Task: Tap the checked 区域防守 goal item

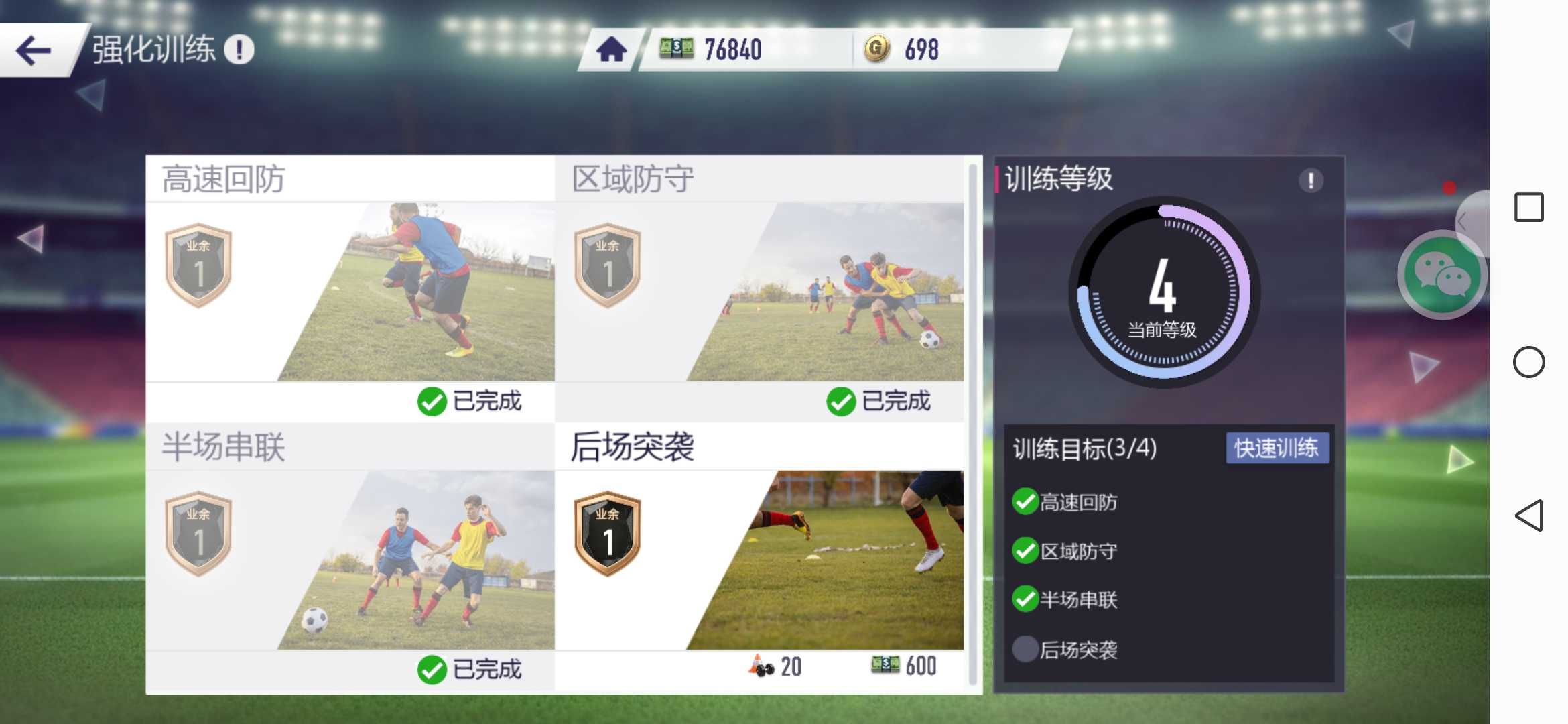Action: pyautogui.click(x=1065, y=551)
